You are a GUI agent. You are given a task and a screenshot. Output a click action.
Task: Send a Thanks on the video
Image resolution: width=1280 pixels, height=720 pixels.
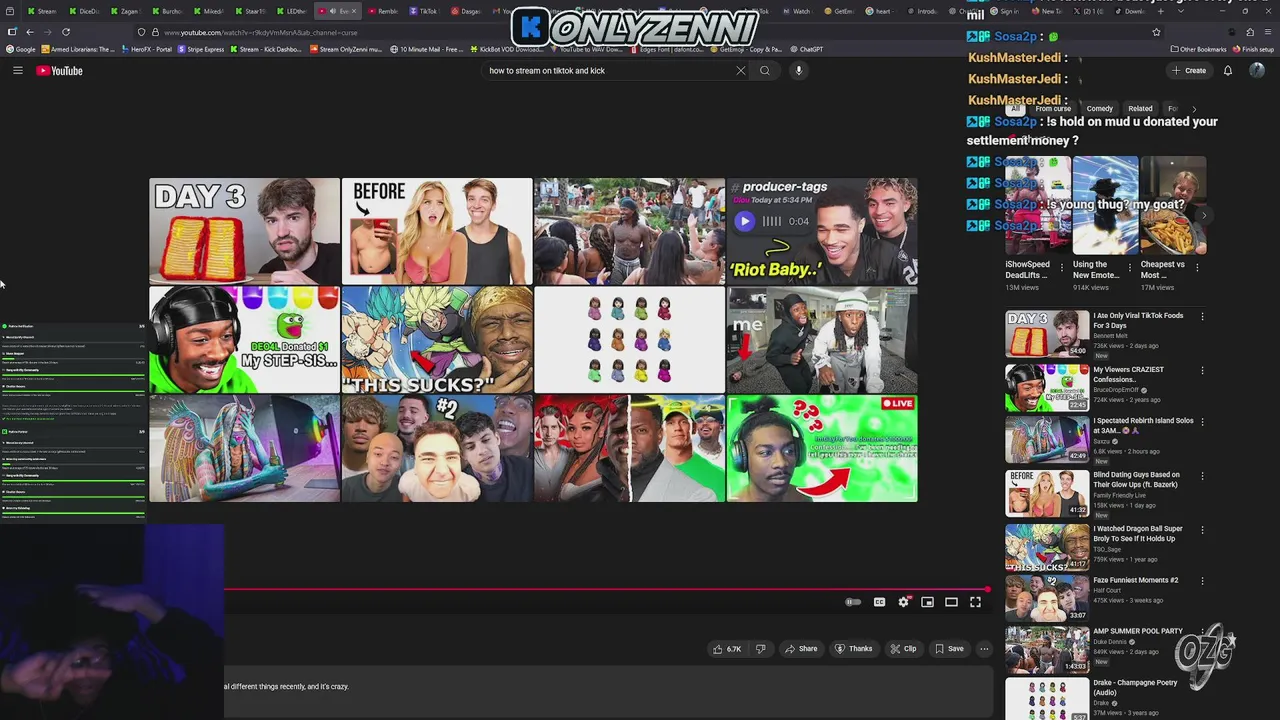click(853, 649)
